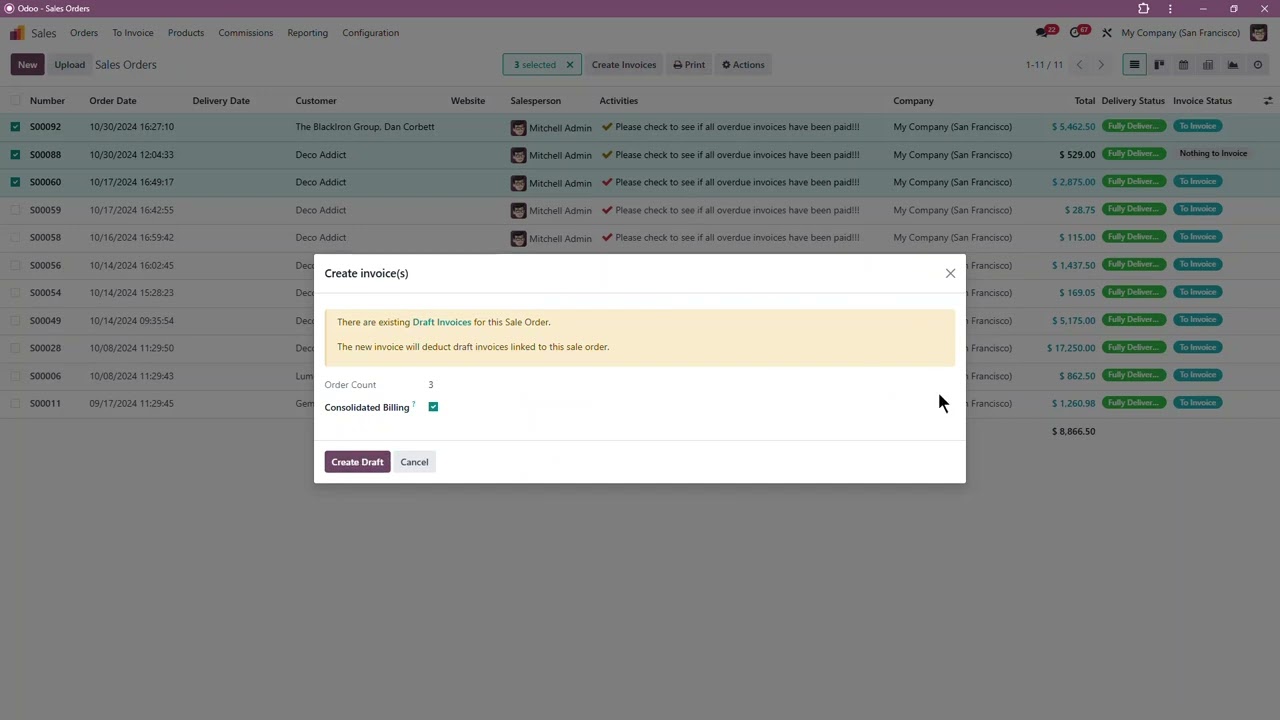Click the Odoo Sales app logo

(x=17, y=33)
